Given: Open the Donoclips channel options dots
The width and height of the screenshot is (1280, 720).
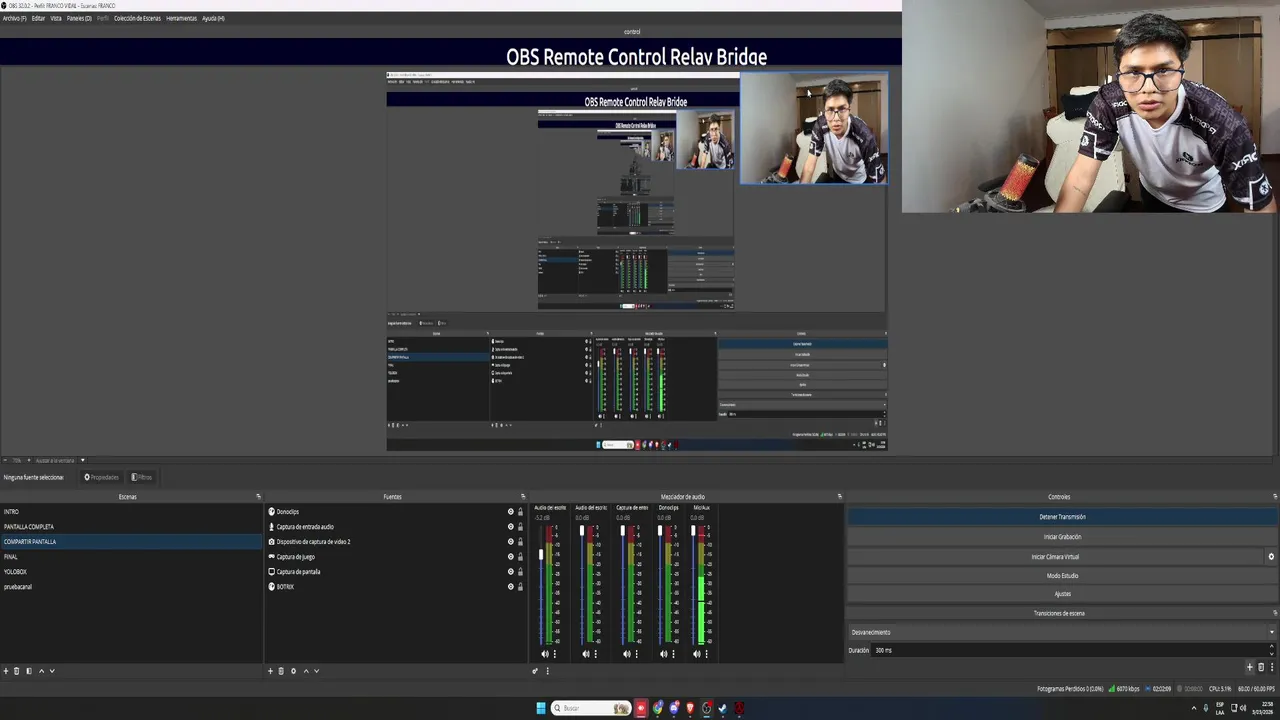Looking at the screenshot, I should coord(673,654).
